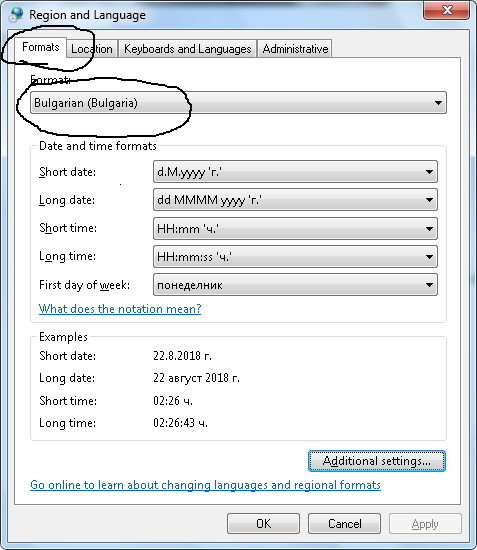The image size is (477, 550).
Task: Open the Administrative tab
Action: [295, 49]
